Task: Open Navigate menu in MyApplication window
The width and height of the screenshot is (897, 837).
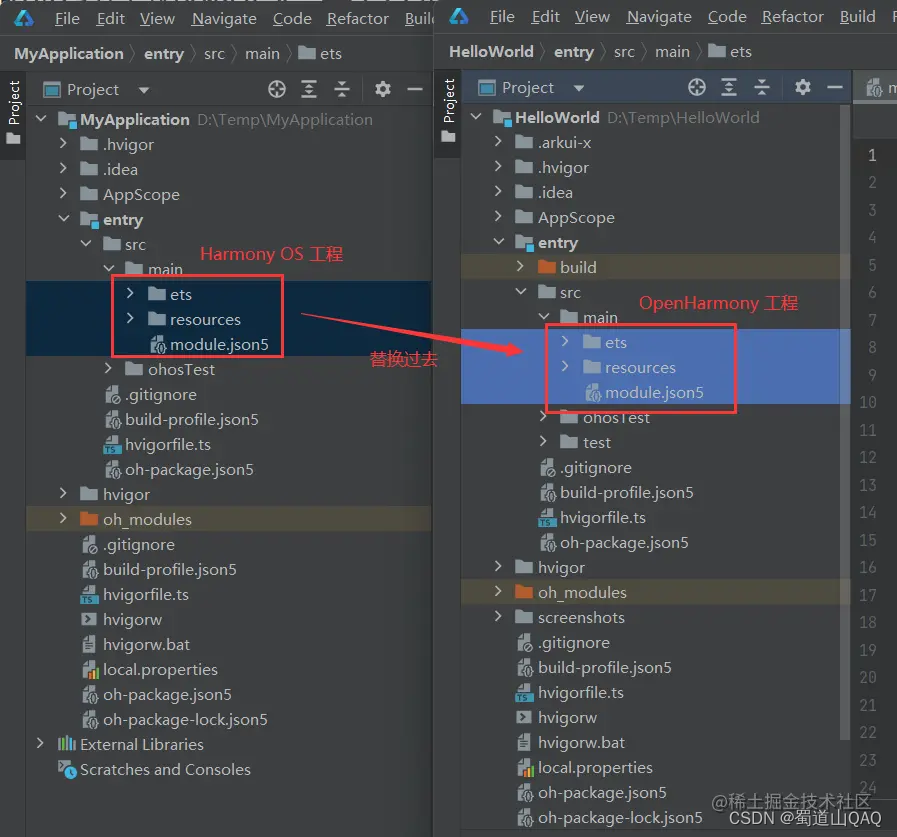Action: 224,19
